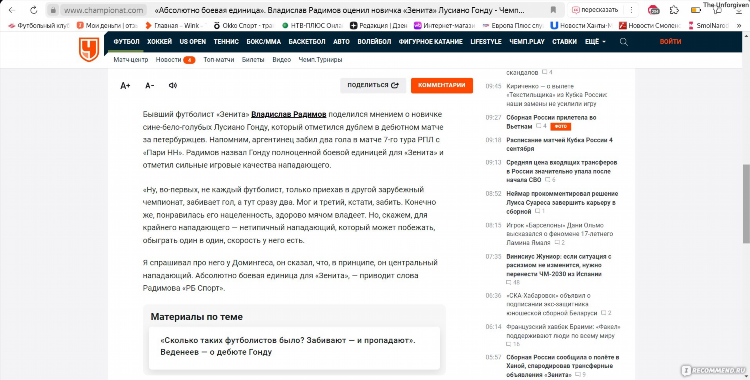Listen to the article via the speaker icon
Image resolution: width=750 pixels, height=380 pixels.
tap(173, 86)
